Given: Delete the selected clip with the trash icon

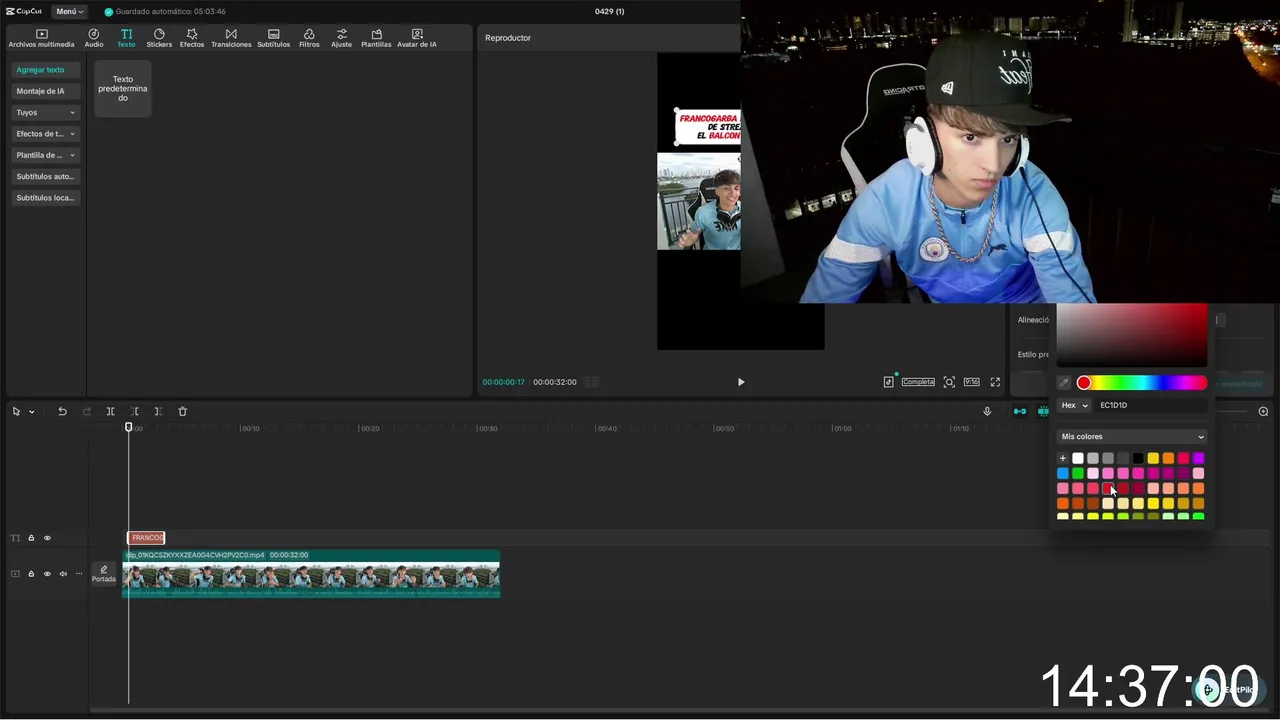Looking at the screenshot, I should (x=182, y=412).
